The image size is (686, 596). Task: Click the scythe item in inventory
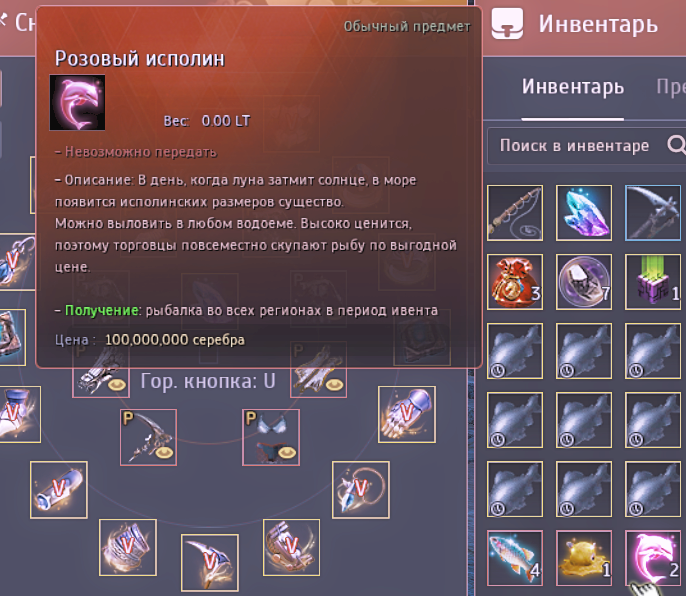click(x=653, y=213)
